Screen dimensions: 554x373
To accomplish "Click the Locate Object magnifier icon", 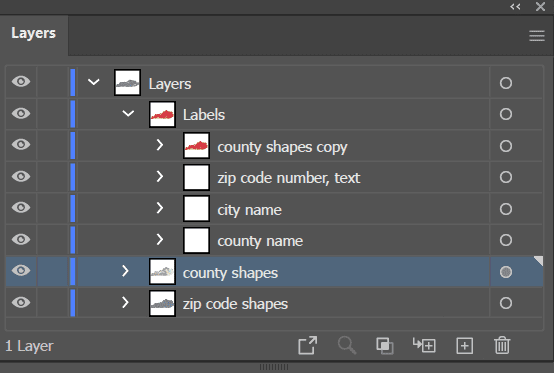I will [347, 345].
